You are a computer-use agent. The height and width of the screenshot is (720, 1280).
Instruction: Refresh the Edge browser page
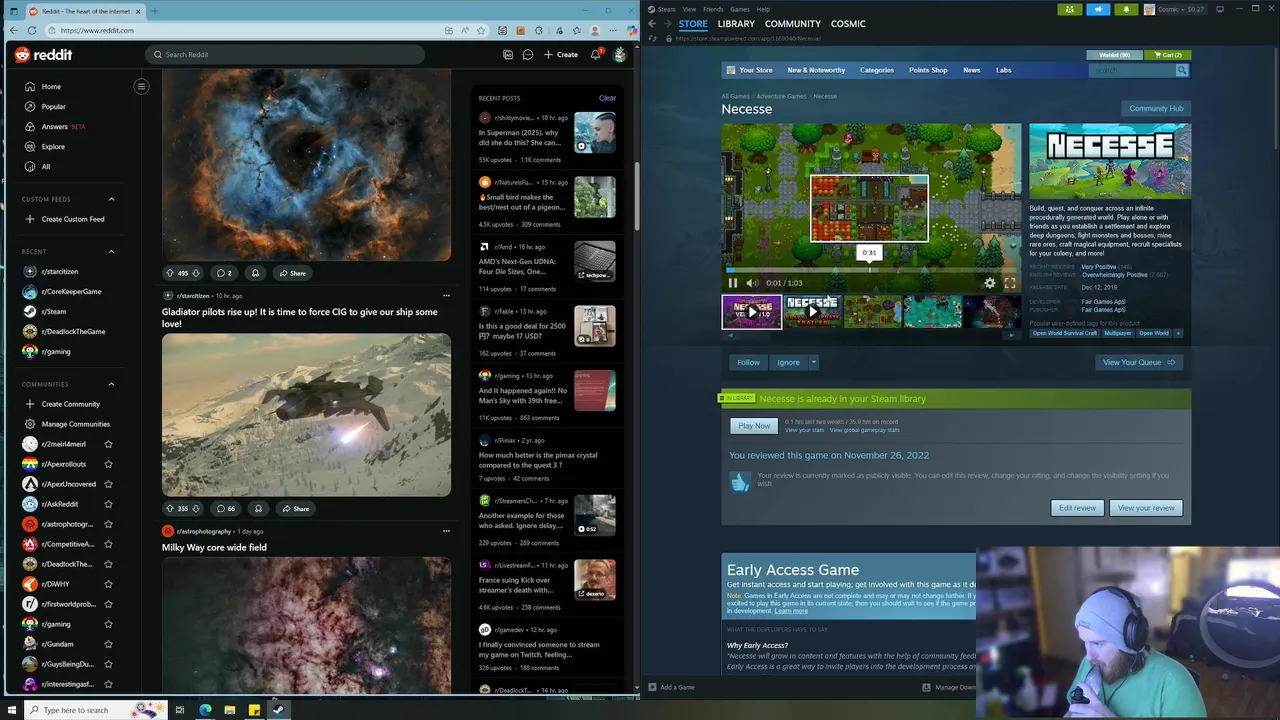31,31
